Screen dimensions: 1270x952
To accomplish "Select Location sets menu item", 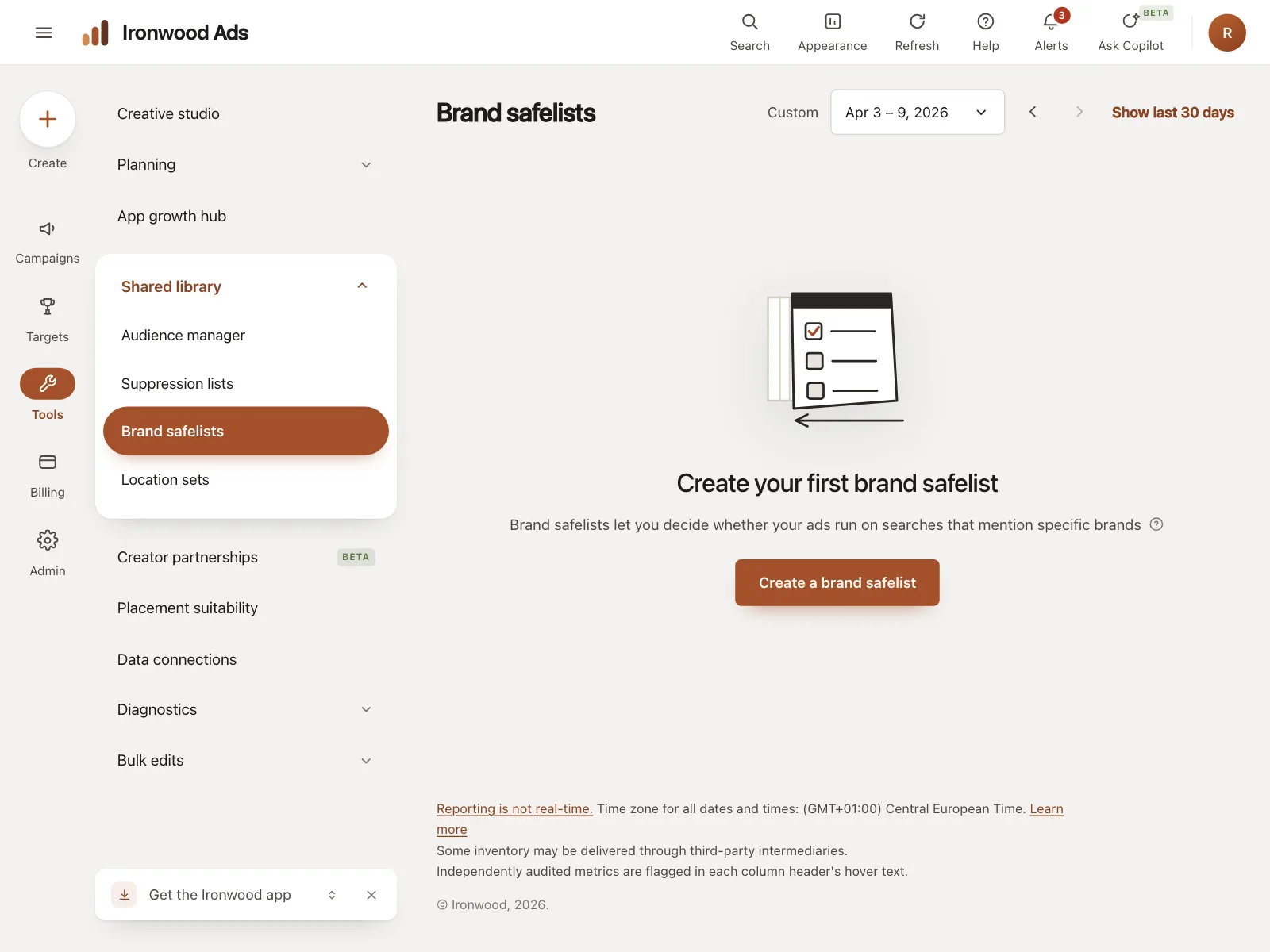I will pyautogui.click(x=245, y=479).
